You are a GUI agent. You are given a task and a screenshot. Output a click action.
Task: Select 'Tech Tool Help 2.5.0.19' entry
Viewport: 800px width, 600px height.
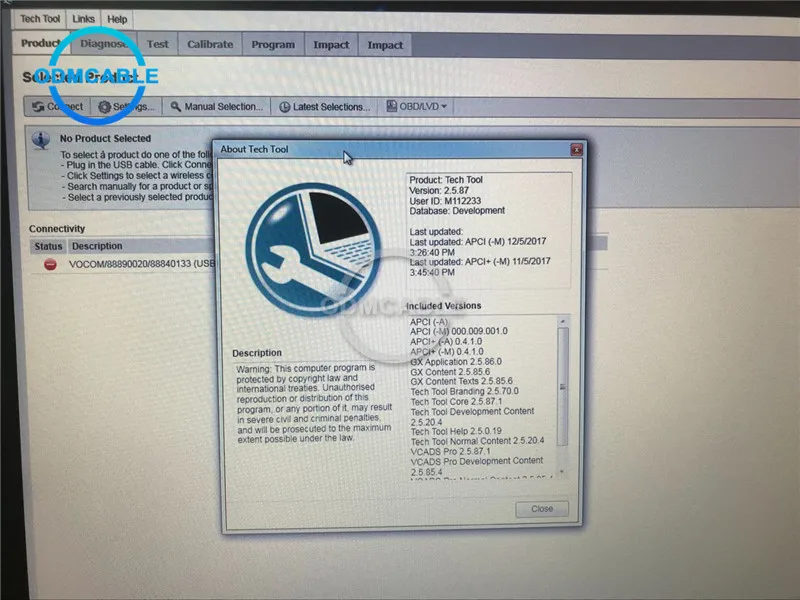pyautogui.click(x=456, y=431)
